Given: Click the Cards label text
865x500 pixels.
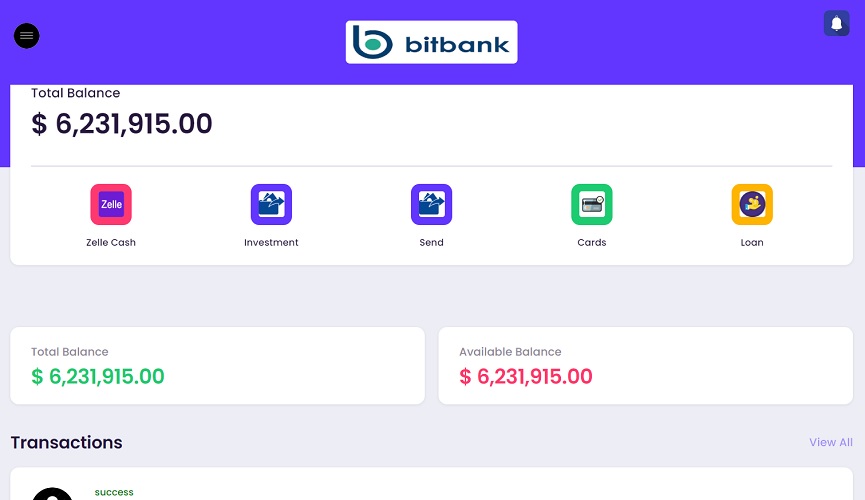Looking at the screenshot, I should click(592, 242).
